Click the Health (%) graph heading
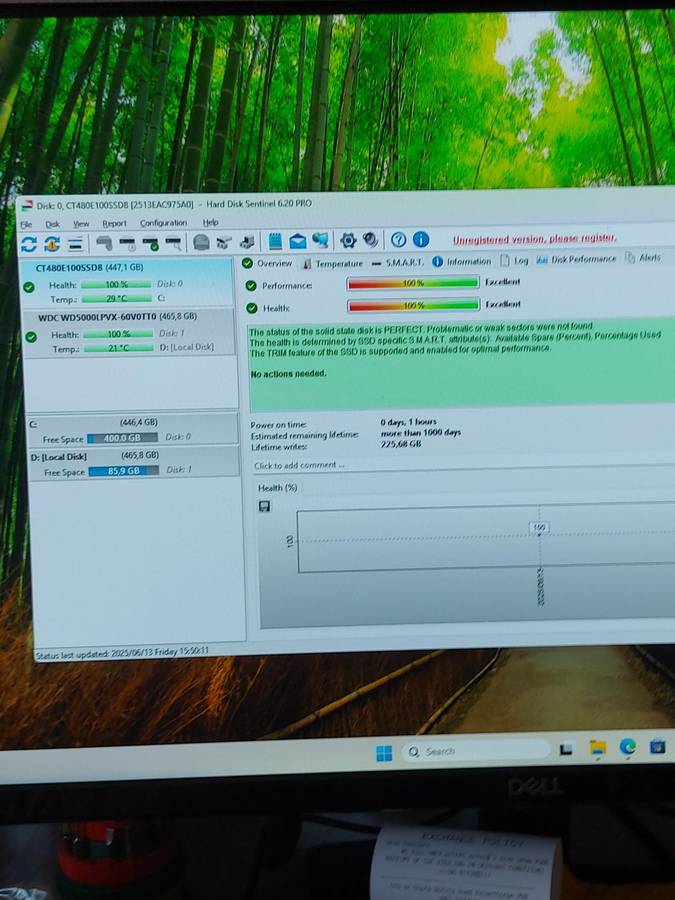 (x=278, y=488)
